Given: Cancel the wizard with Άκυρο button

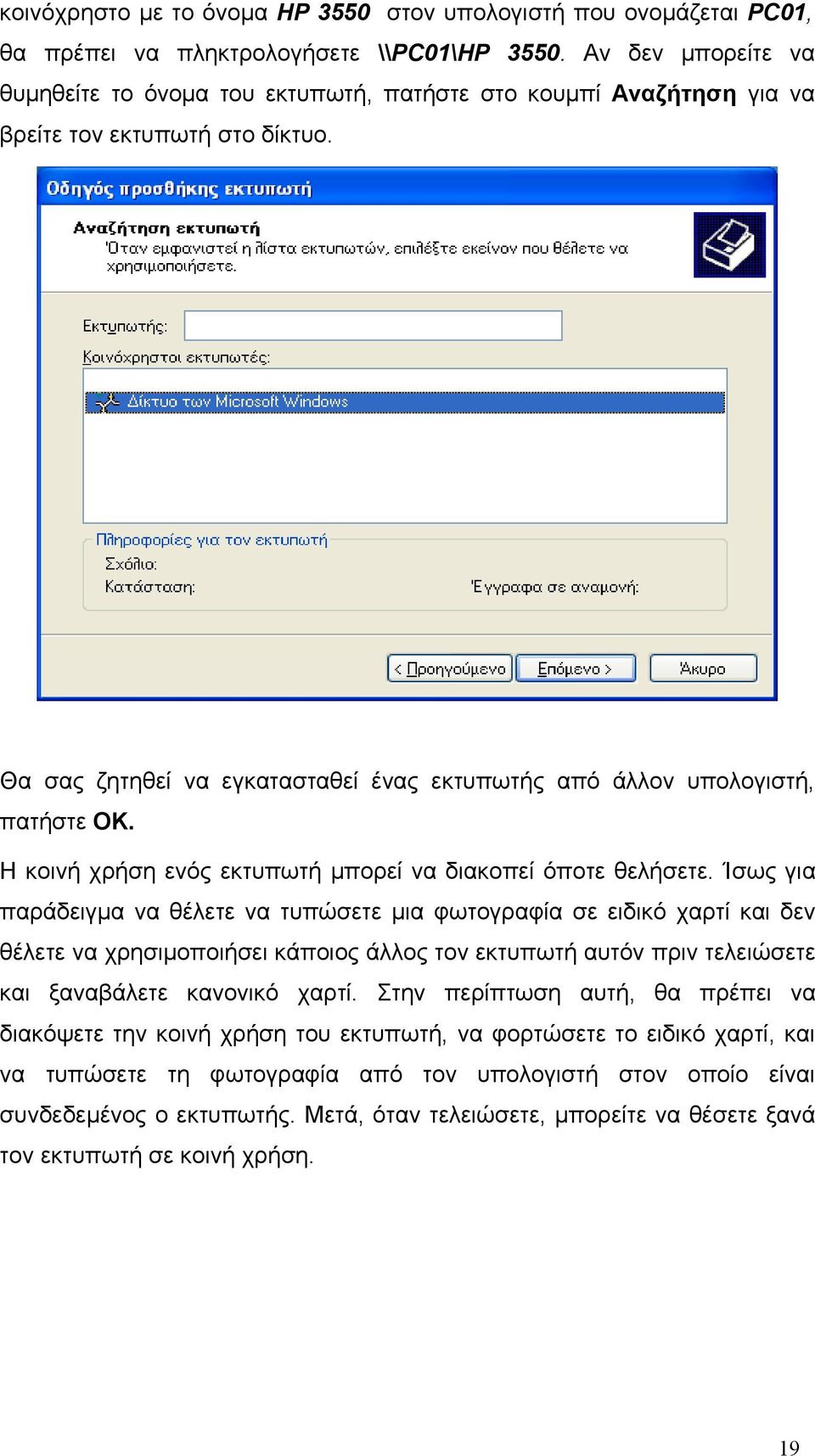Looking at the screenshot, I should coord(703,669).
